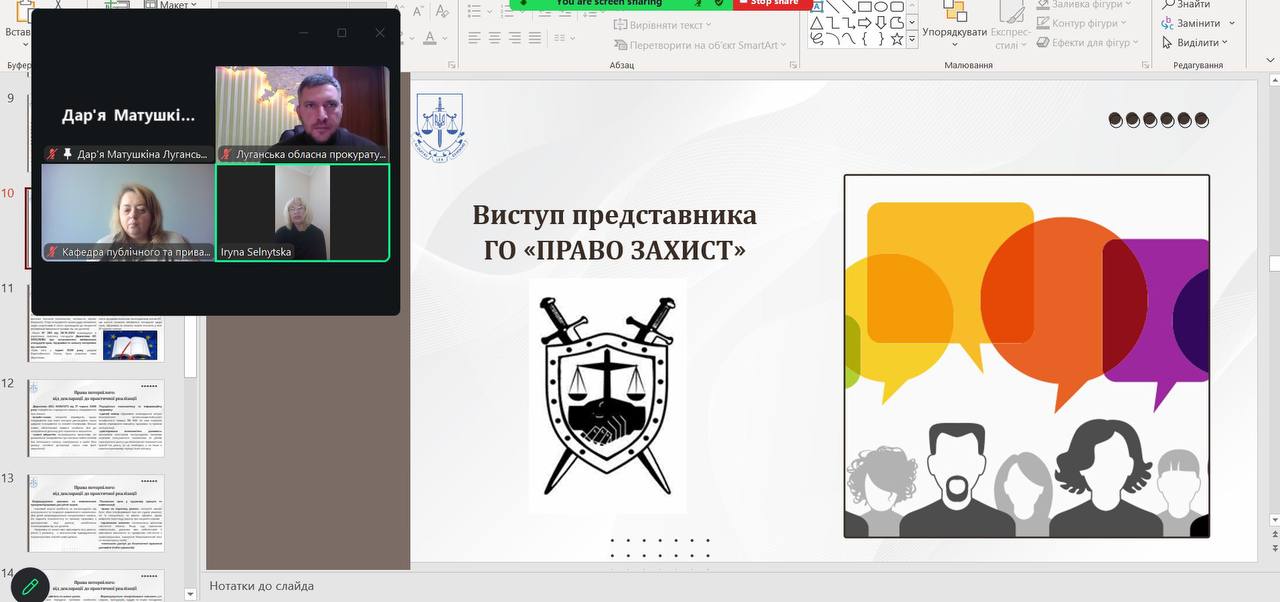Select Дар'я Матушкіна video tile in Zoom
Image resolution: width=1280 pixels, height=602 pixels.
coord(128,114)
